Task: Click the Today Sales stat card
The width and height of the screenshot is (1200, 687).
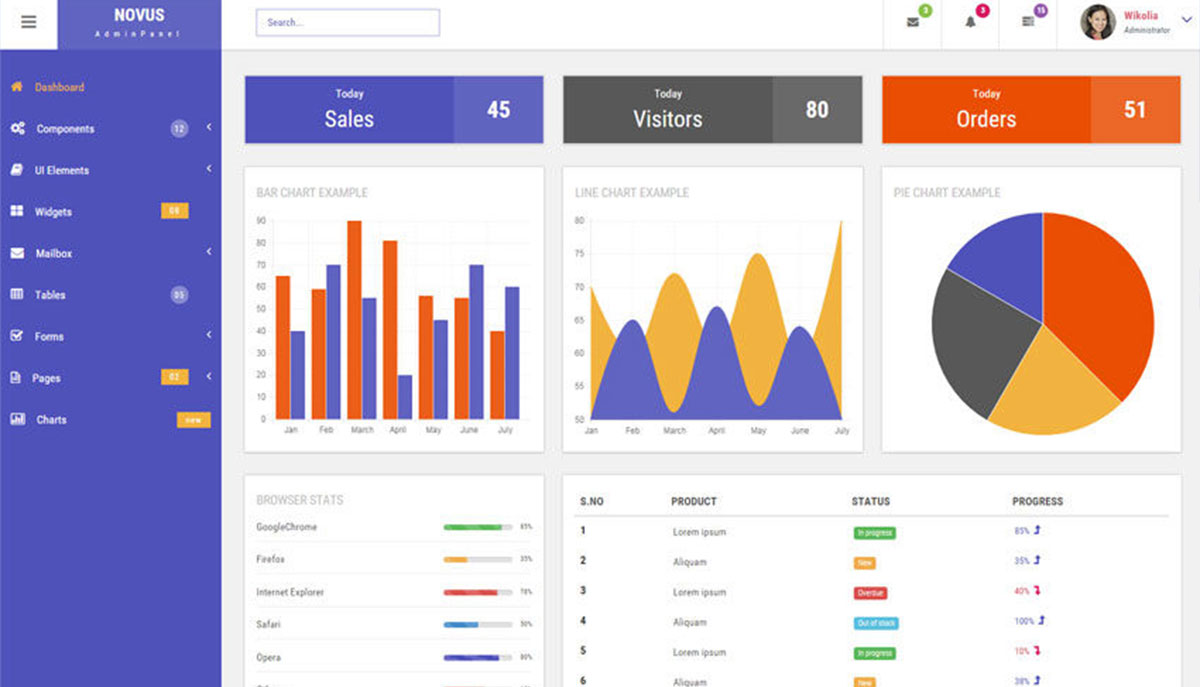Action: tap(394, 110)
